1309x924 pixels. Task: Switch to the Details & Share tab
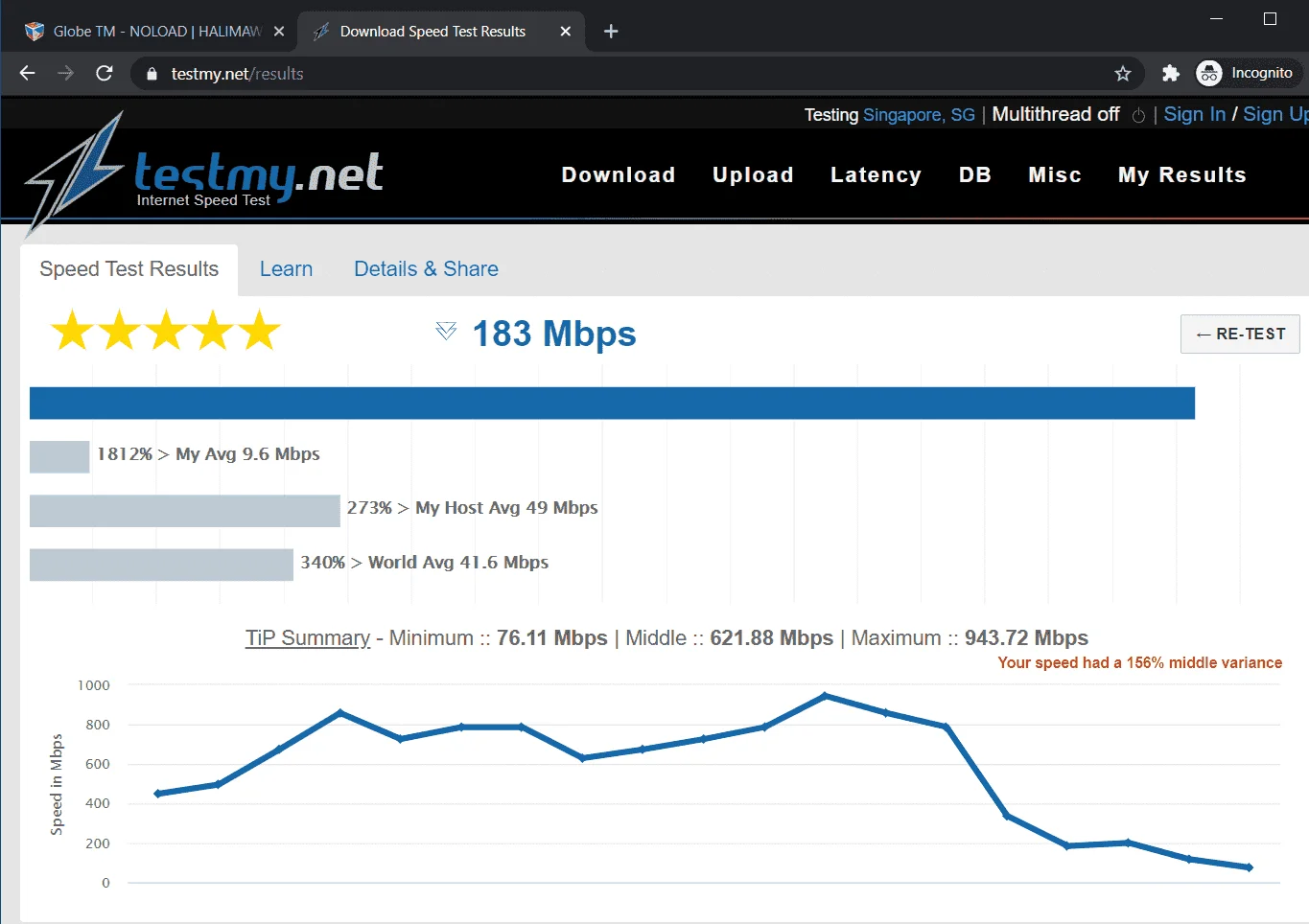[426, 269]
